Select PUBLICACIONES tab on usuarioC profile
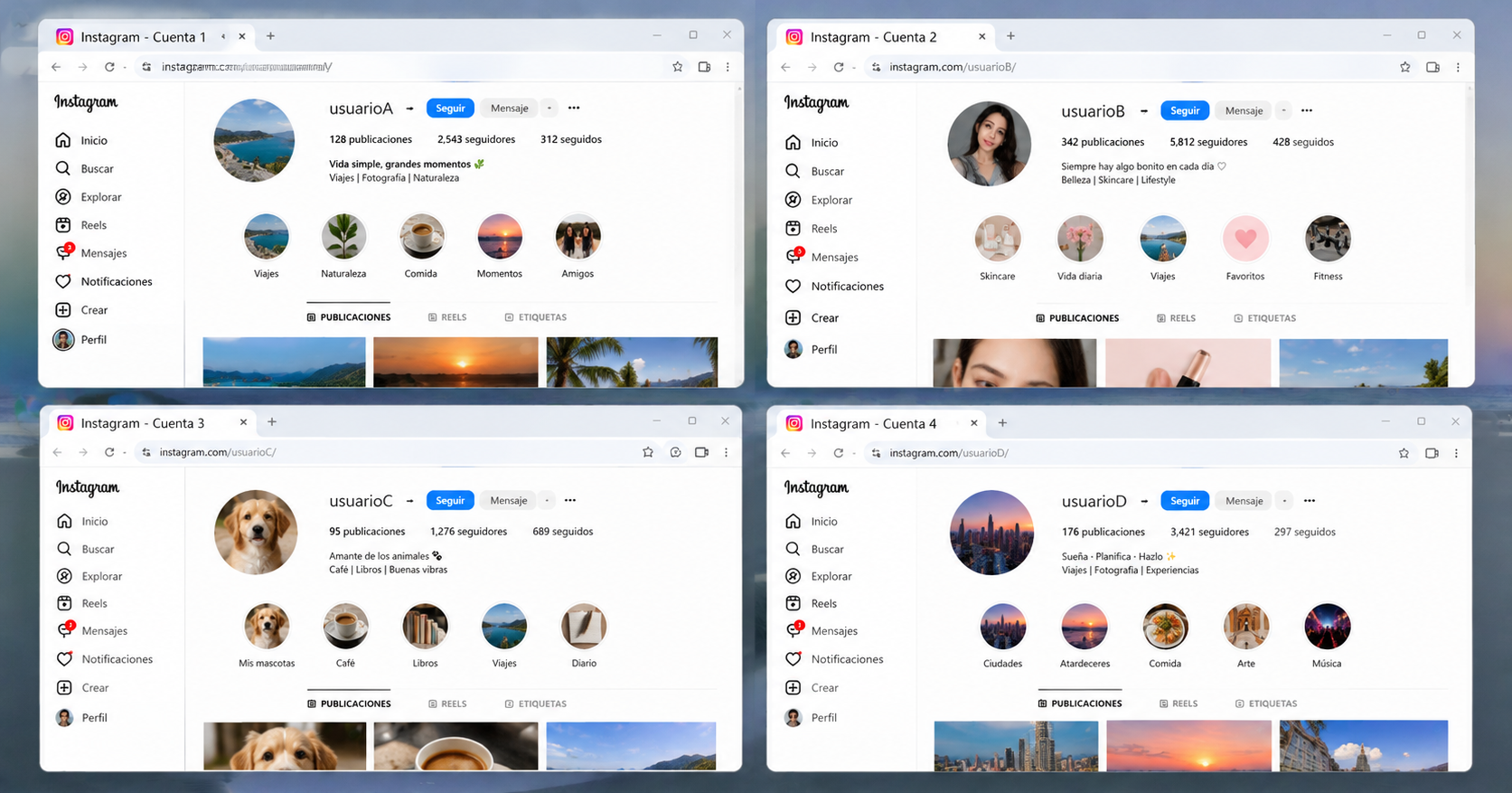Image resolution: width=1512 pixels, height=793 pixels. click(349, 703)
